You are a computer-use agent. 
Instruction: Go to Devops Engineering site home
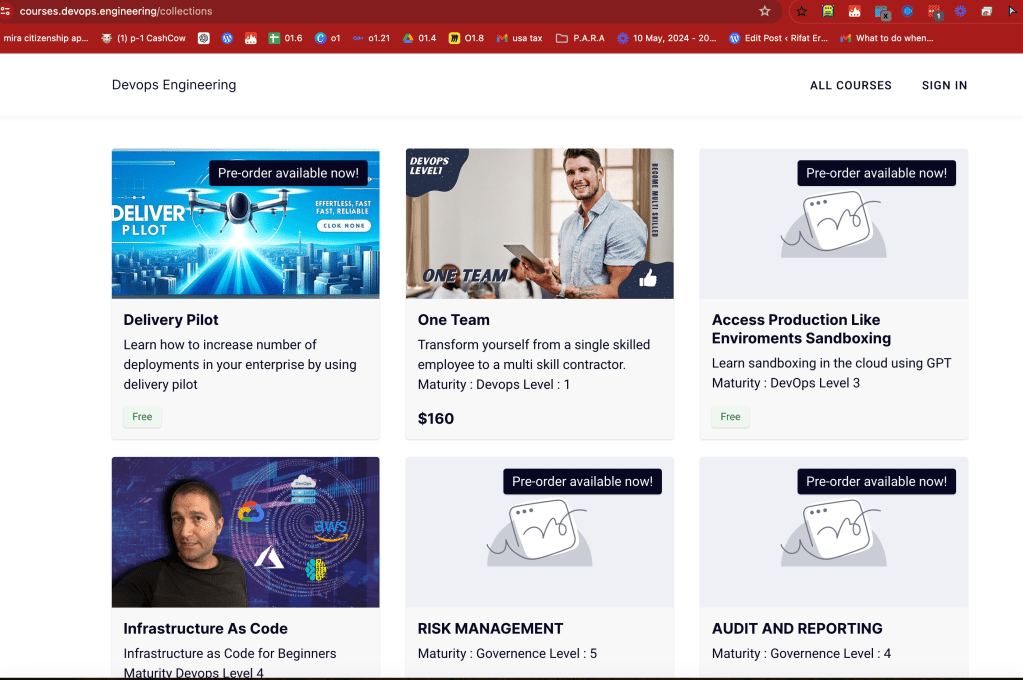pos(174,85)
